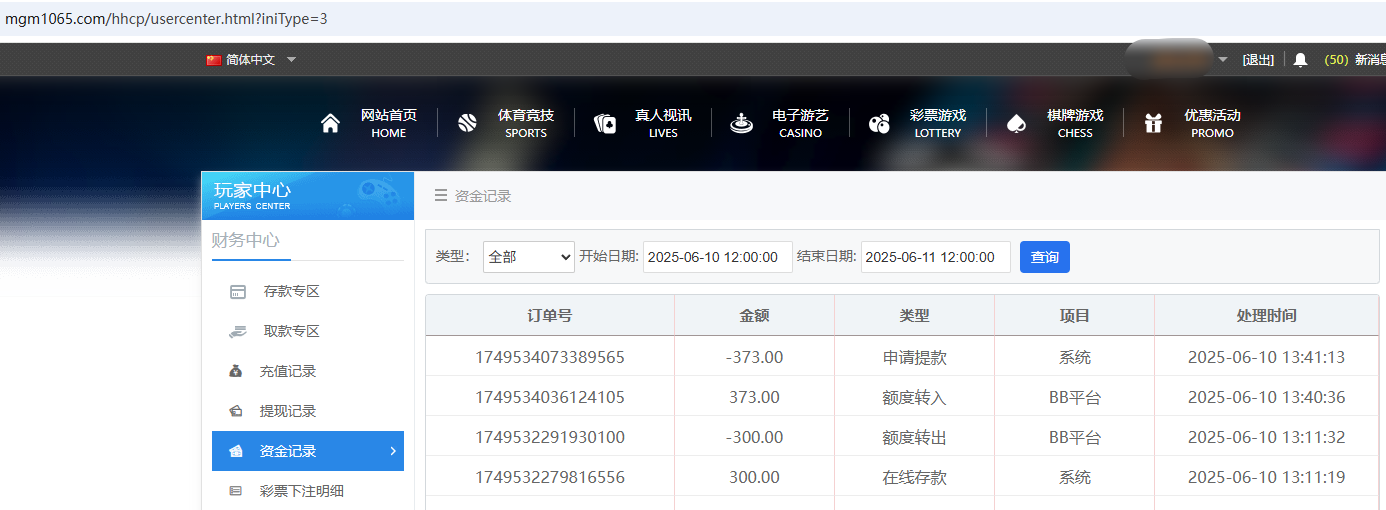The width and height of the screenshot is (1386, 510).
Task: Click the lottery balls icon
Action: coord(879,124)
